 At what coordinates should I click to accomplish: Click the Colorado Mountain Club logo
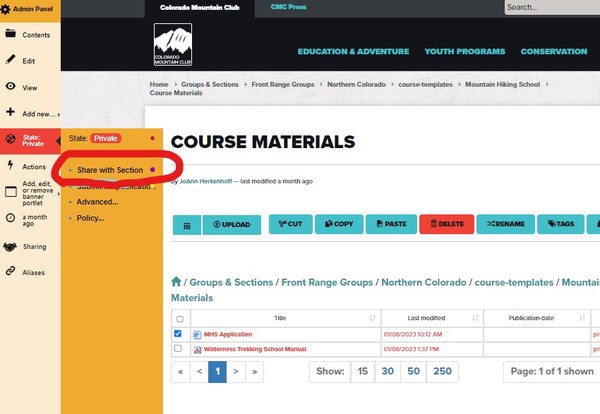[x=173, y=44]
